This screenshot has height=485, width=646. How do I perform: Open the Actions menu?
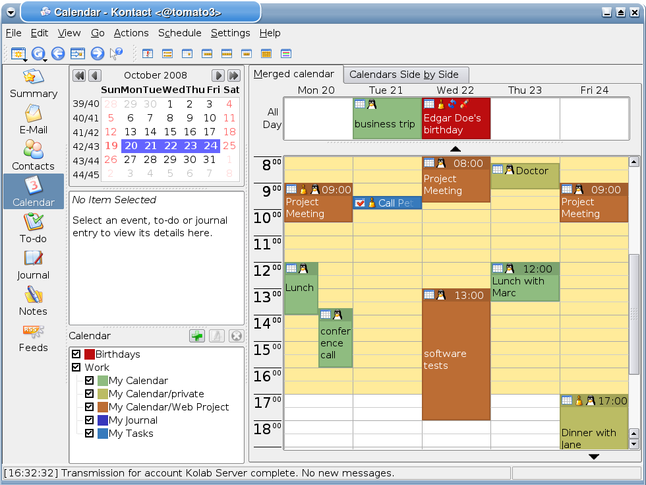(131, 33)
